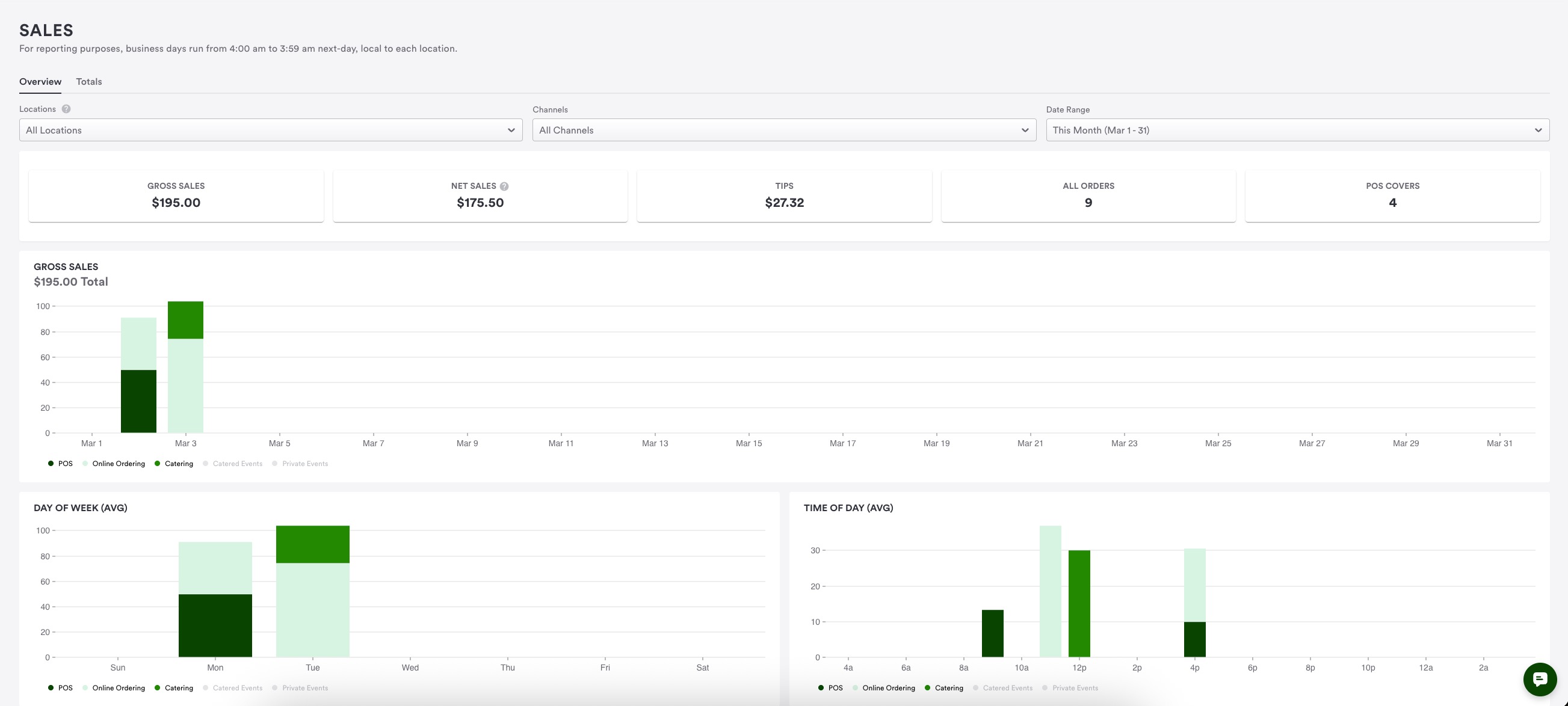The image size is (1568, 706).
Task: Open the chat support bubble icon
Action: [1539, 678]
